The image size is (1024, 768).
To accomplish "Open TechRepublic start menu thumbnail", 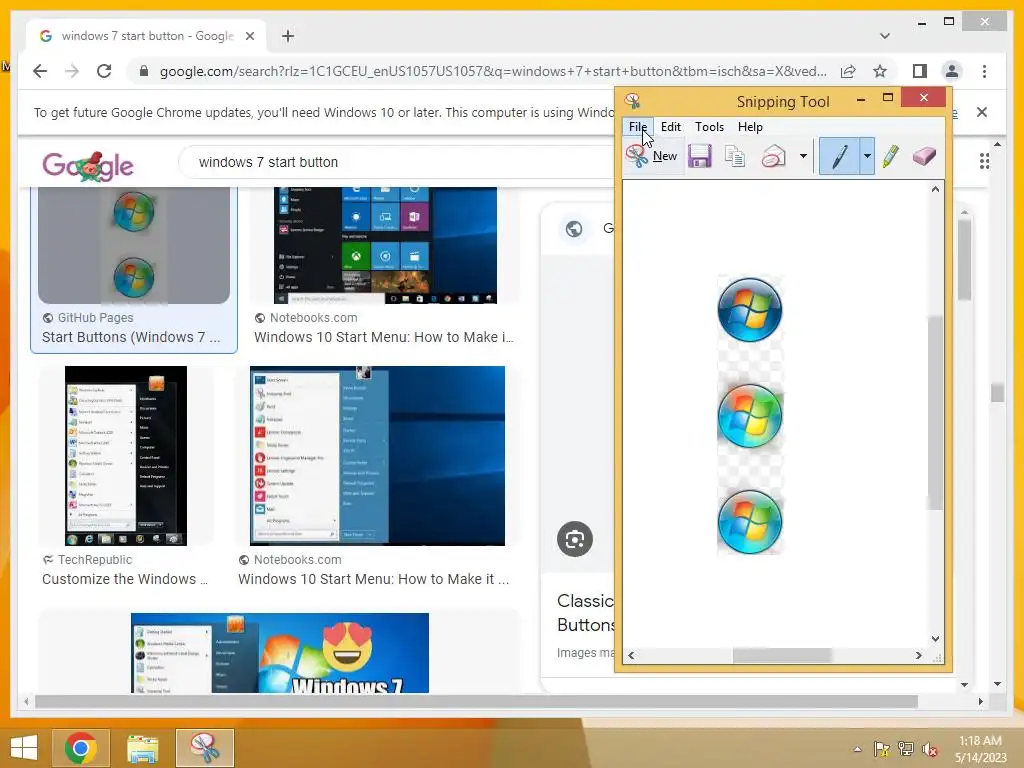I will pyautogui.click(x=126, y=456).
